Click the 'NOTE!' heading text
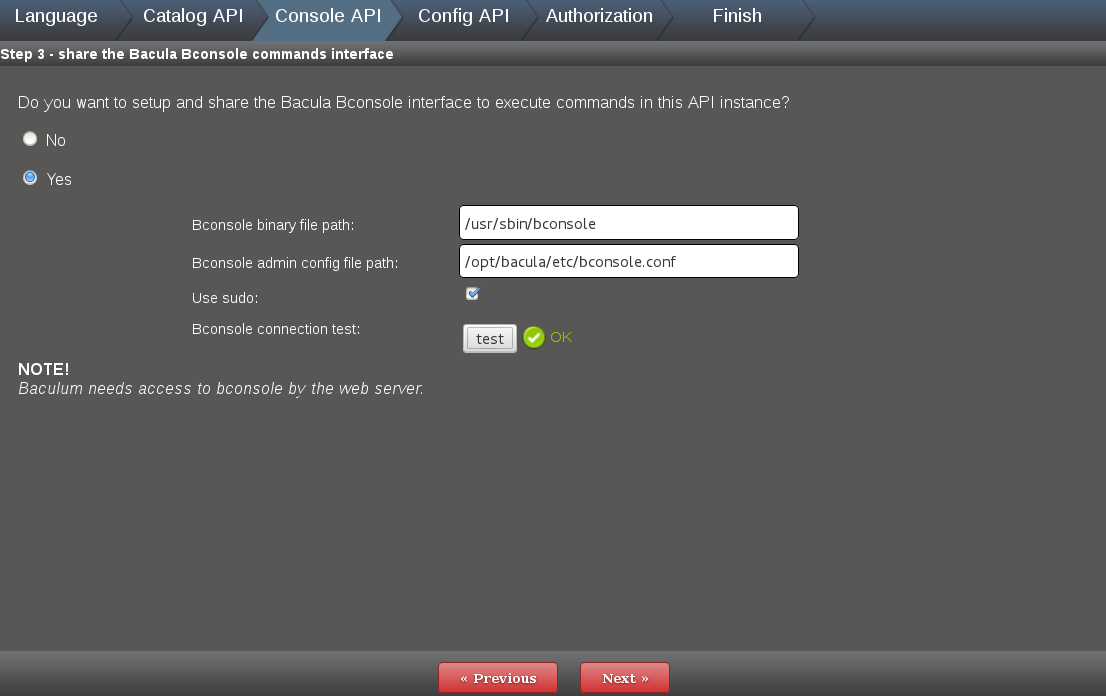Screen dimensions: 1106x696 [x=44, y=370]
